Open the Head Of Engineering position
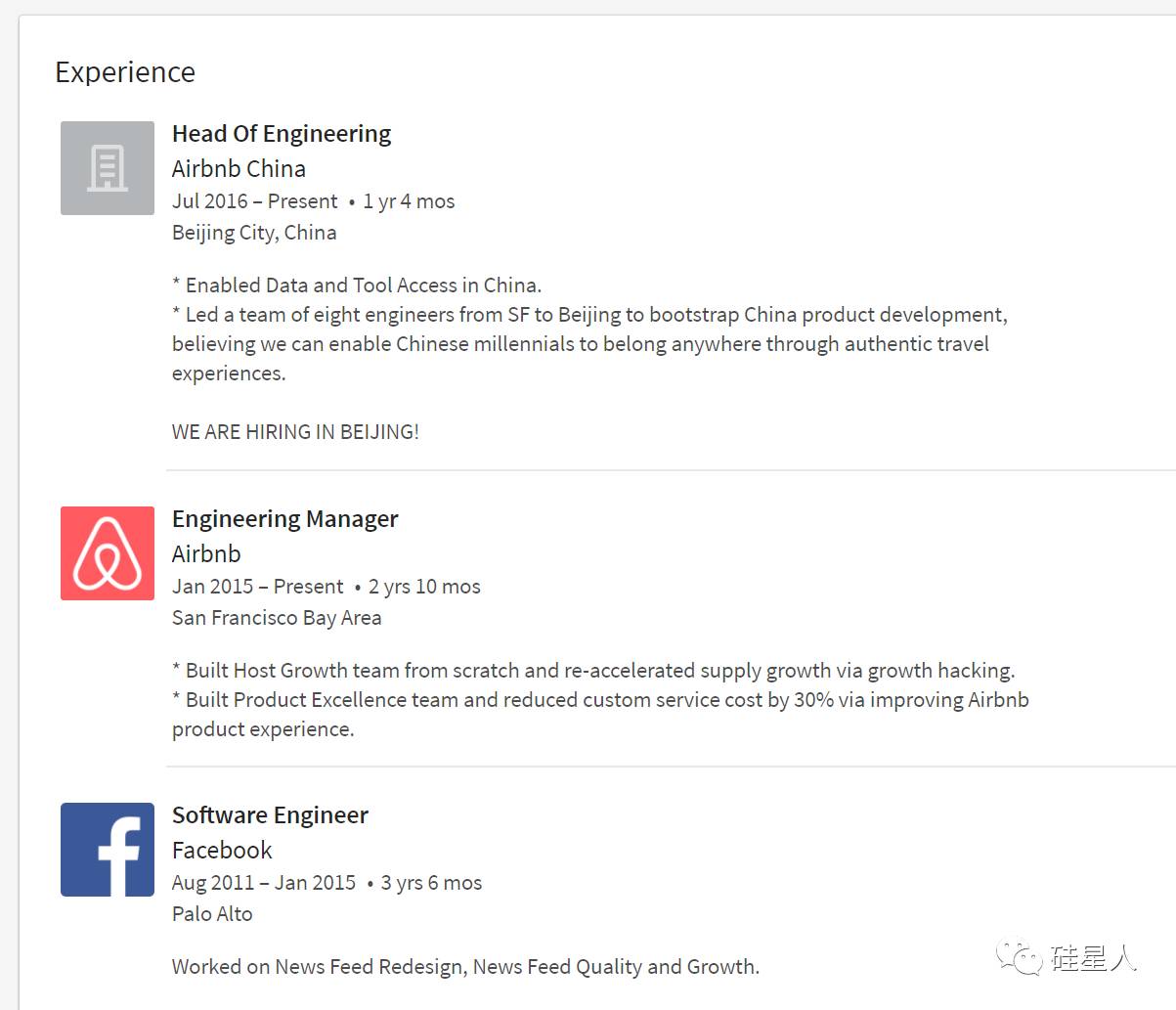The height and width of the screenshot is (1010, 1176). (282, 134)
